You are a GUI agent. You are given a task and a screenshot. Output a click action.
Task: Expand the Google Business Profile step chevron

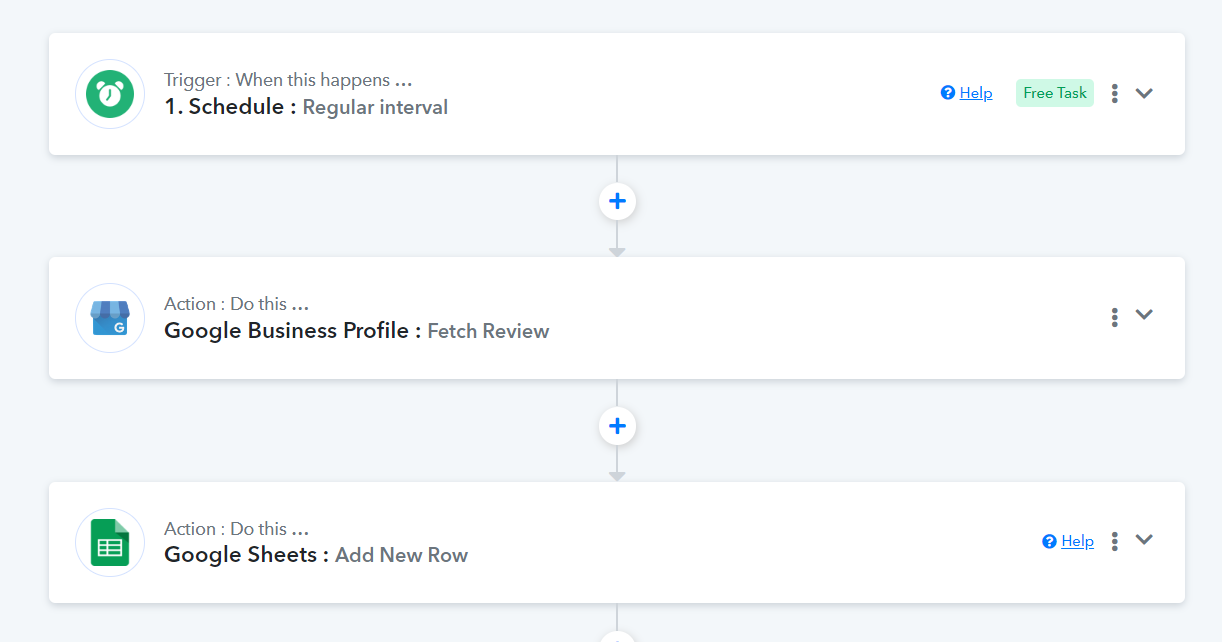tap(1144, 314)
